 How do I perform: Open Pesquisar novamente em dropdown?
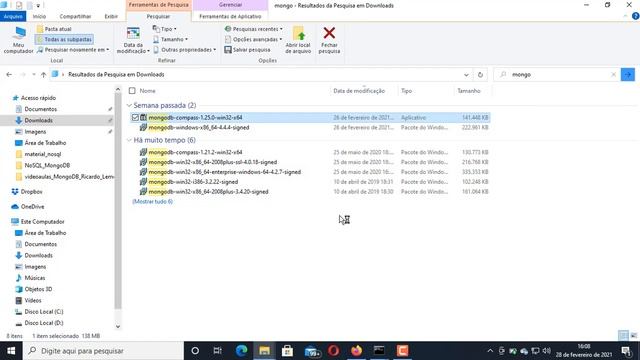pyautogui.click(x=73, y=50)
